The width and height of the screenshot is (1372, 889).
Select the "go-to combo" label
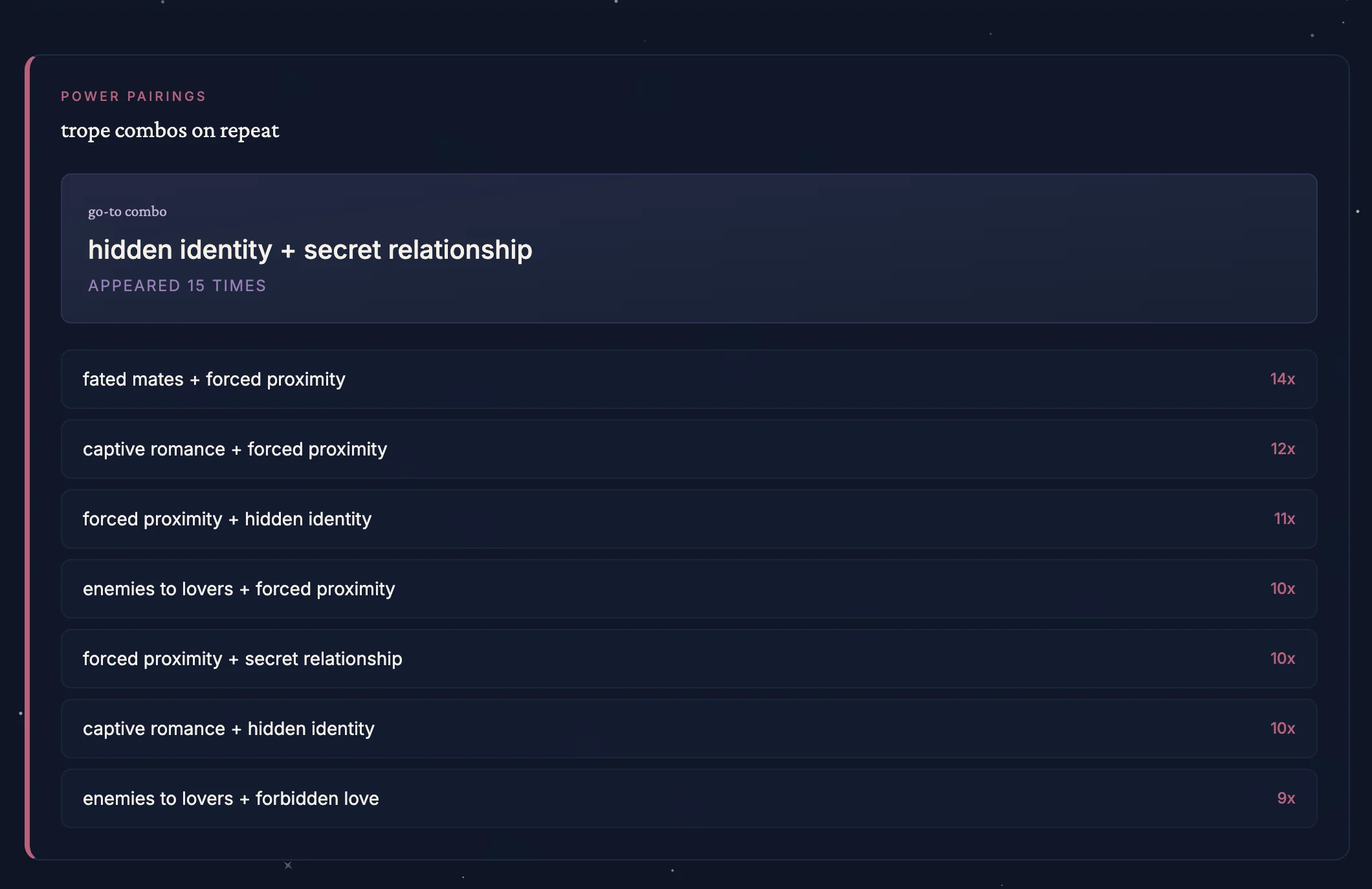(x=127, y=212)
